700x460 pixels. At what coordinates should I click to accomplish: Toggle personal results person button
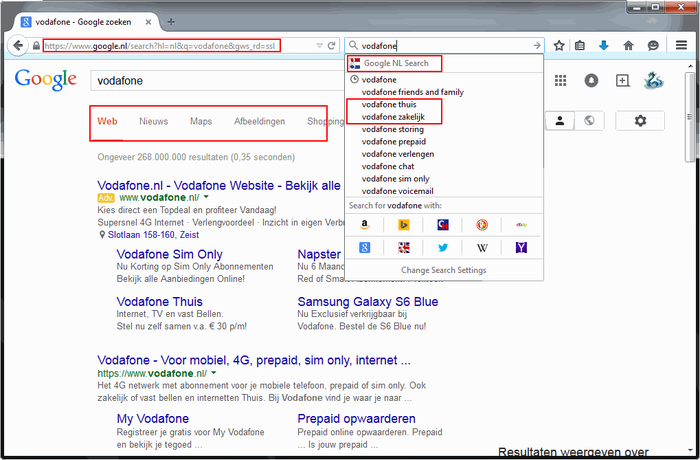pyautogui.click(x=560, y=121)
